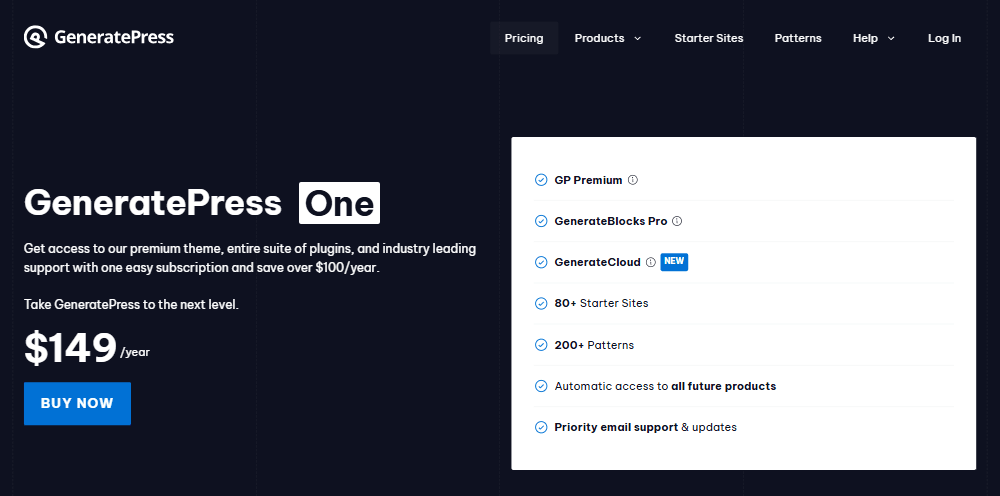Click the GenerateBlocks Pro feature label

pyautogui.click(x=611, y=221)
